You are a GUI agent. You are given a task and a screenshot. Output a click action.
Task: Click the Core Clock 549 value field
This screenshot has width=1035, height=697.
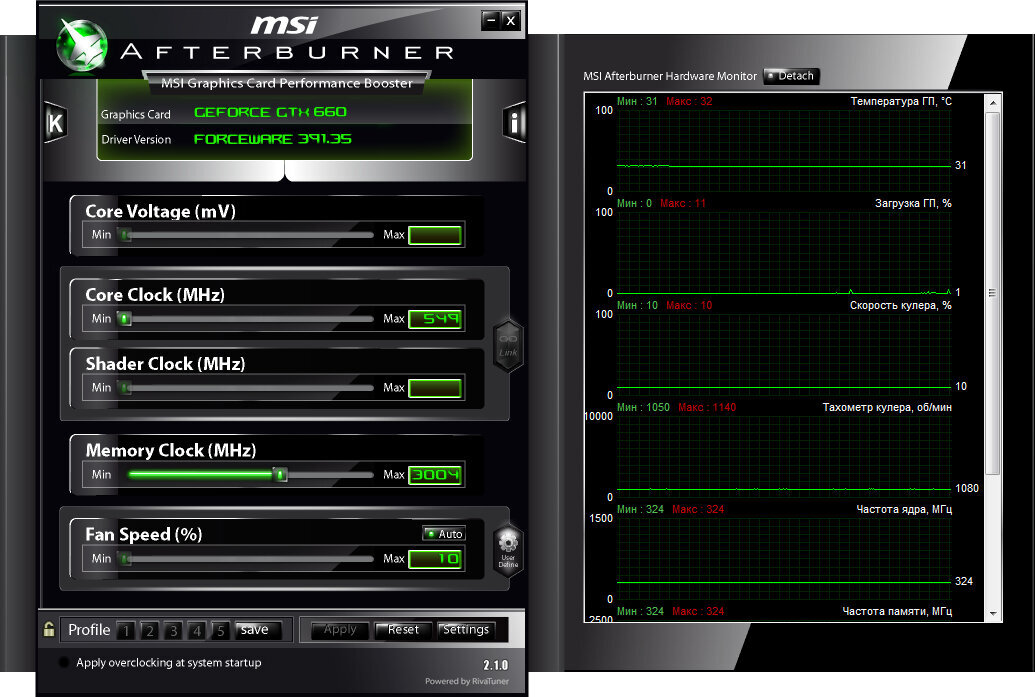tap(435, 319)
